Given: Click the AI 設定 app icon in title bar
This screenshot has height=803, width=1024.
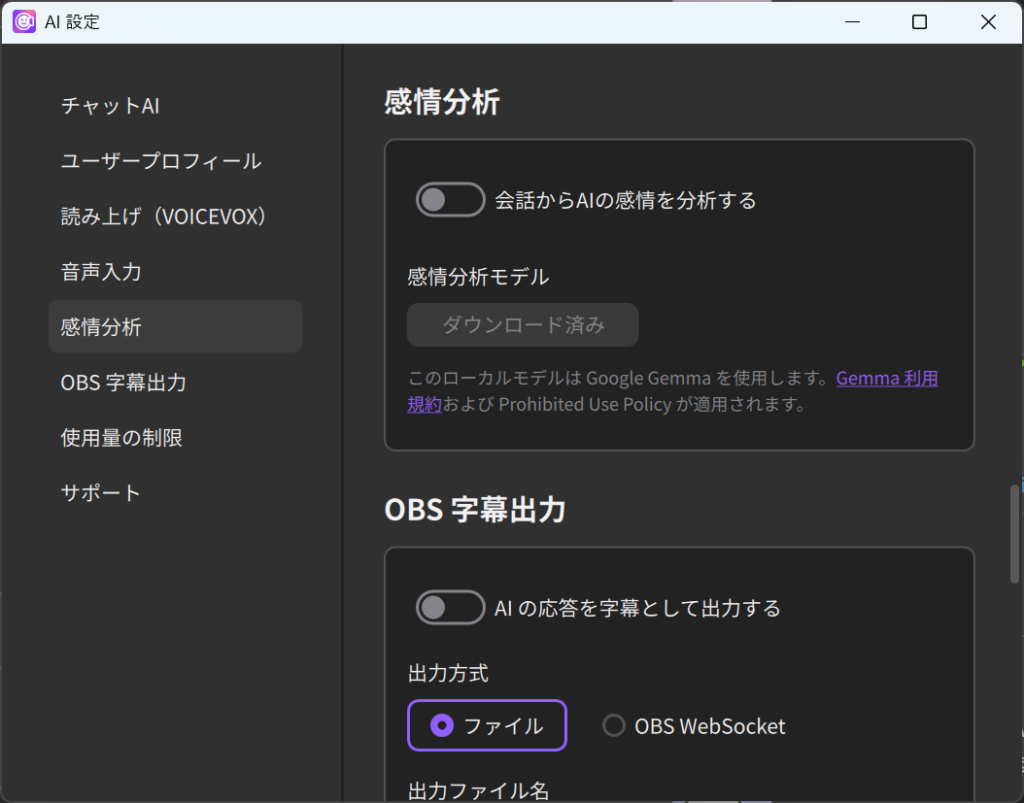Looking at the screenshot, I should point(24,22).
